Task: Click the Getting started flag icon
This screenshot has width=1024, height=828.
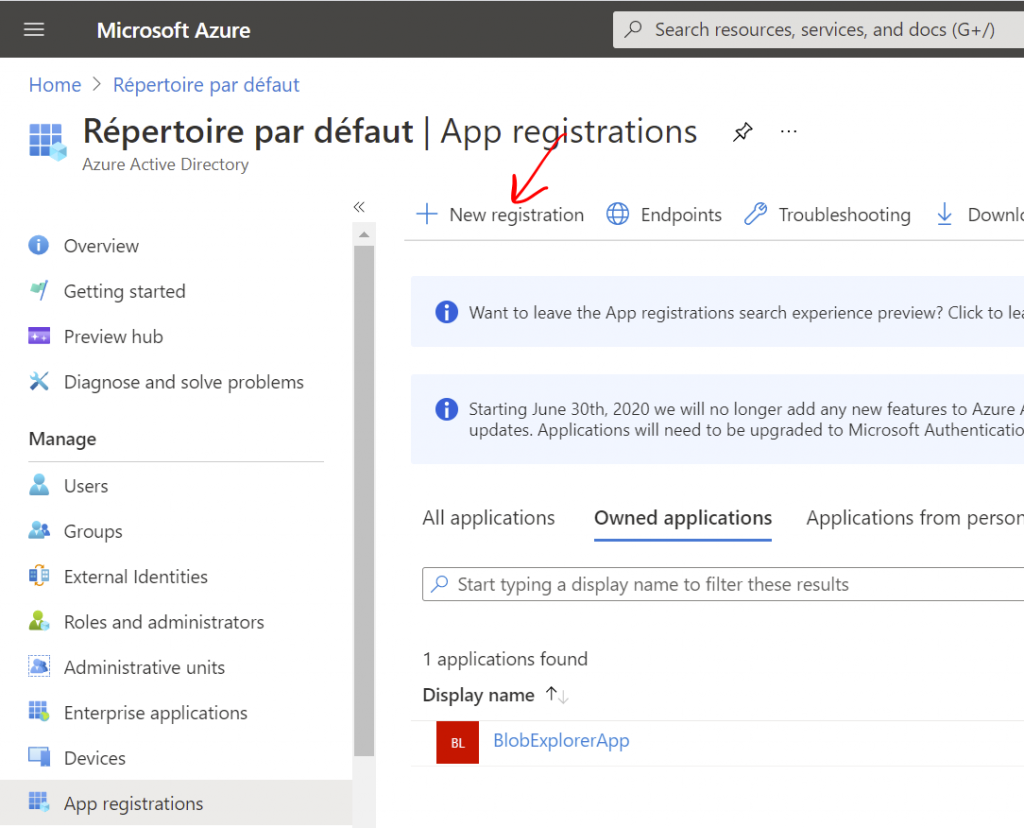Action: point(39,290)
